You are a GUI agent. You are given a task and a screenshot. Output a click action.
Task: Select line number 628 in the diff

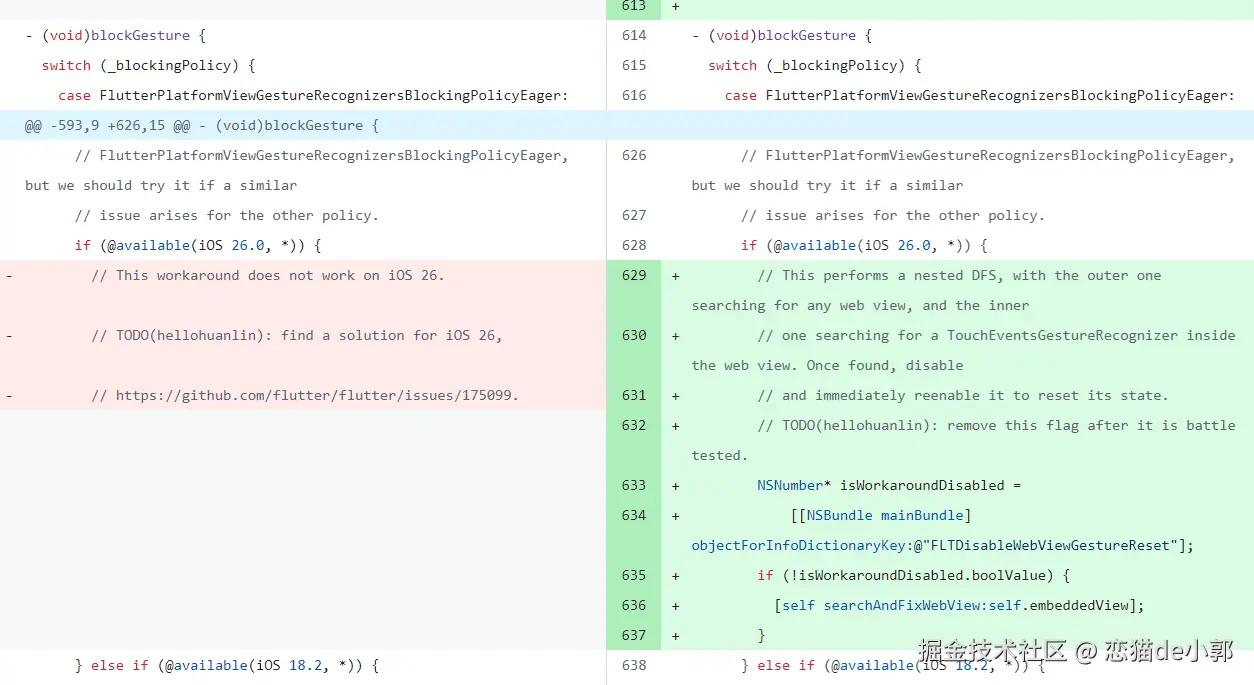[x=634, y=245]
